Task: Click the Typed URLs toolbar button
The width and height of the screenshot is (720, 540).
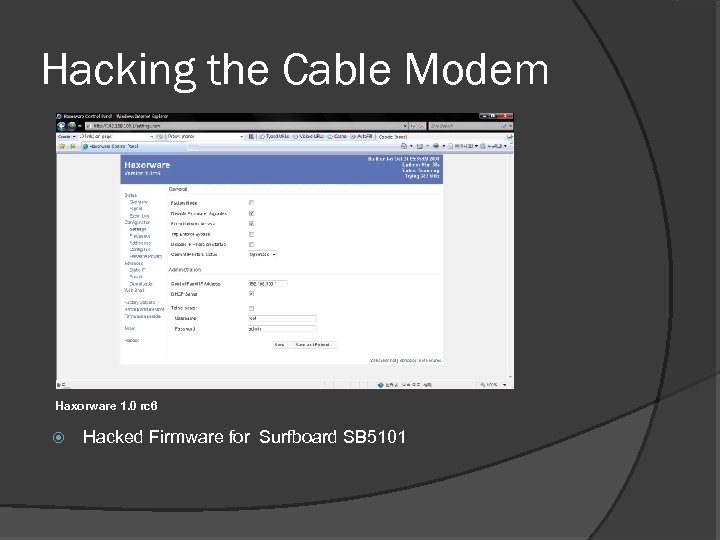Action: 275,137
